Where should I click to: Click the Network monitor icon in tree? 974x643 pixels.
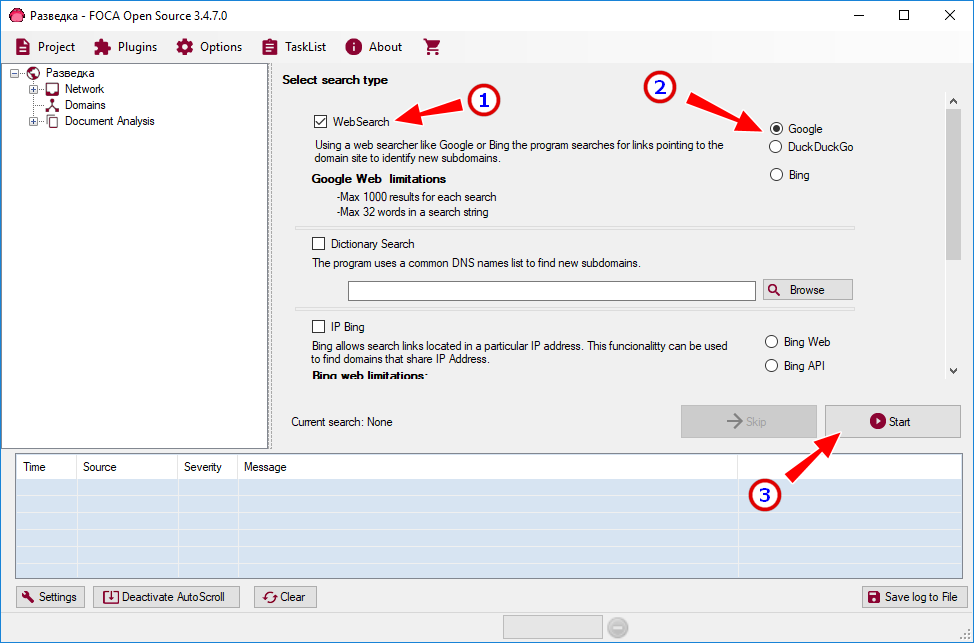coord(52,89)
